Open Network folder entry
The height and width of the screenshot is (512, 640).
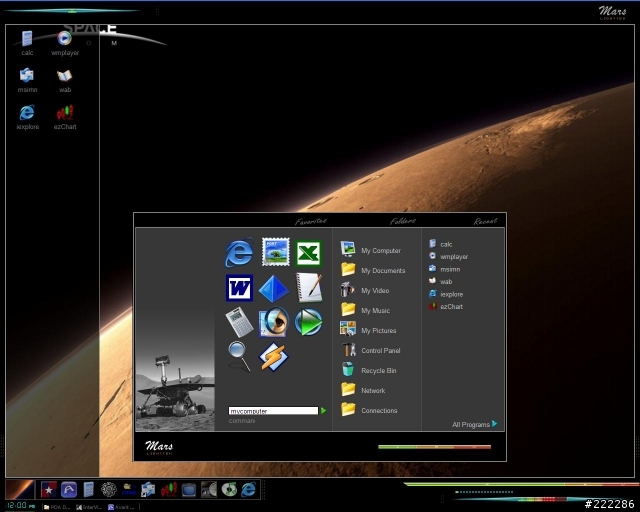tap(363, 390)
